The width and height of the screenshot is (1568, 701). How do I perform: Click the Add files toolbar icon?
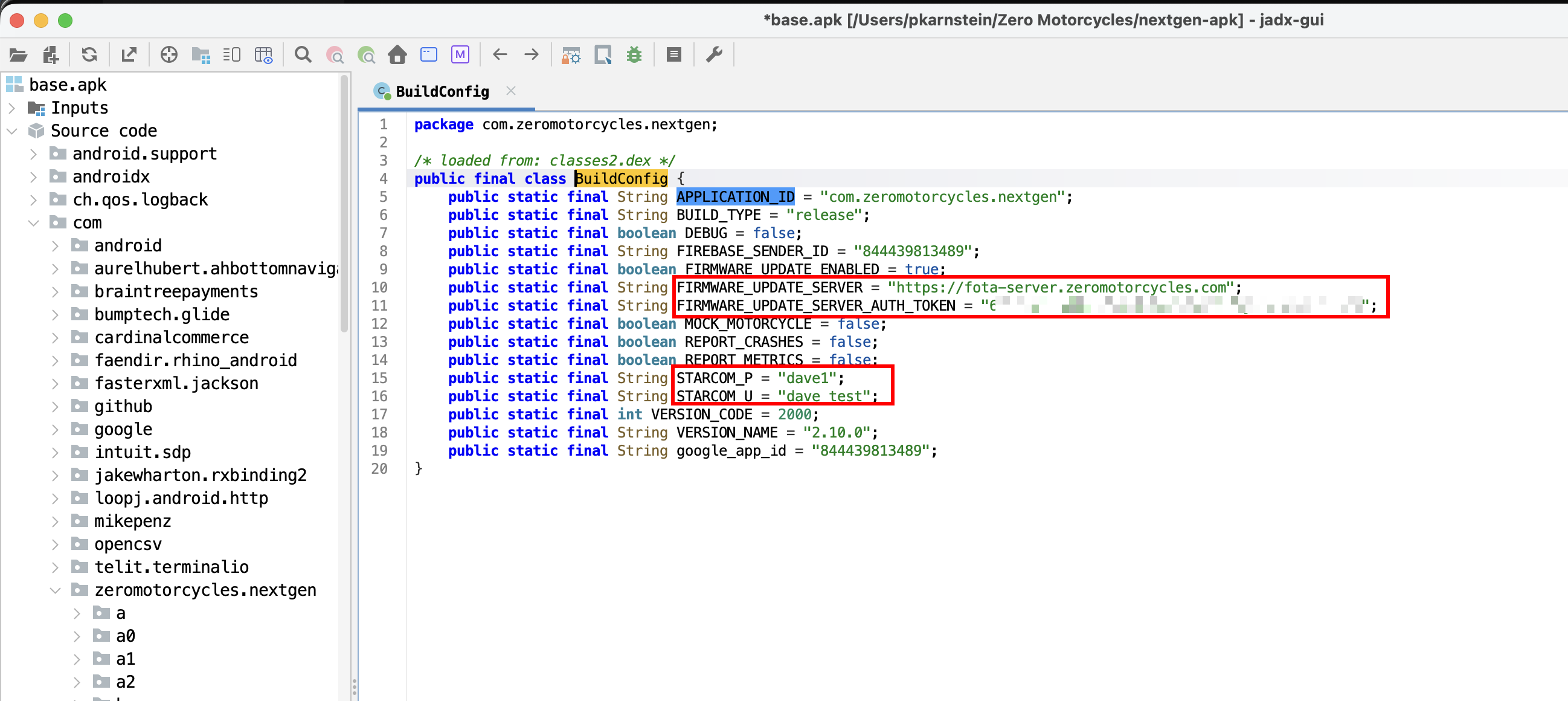pos(51,56)
